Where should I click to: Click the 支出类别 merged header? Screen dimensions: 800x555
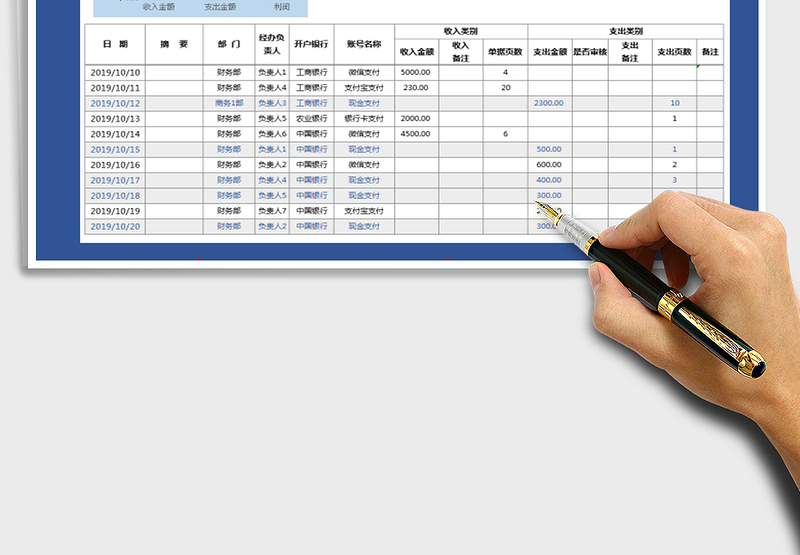(x=625, y=31)
